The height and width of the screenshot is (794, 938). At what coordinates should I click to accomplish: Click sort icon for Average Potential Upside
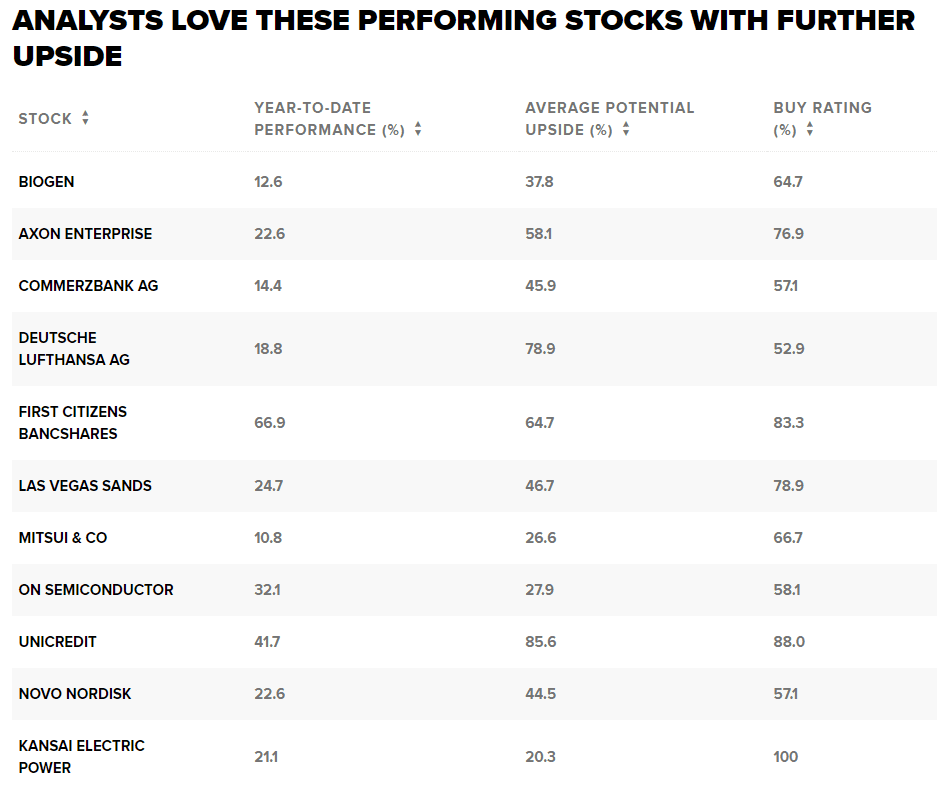coord(626,129)
